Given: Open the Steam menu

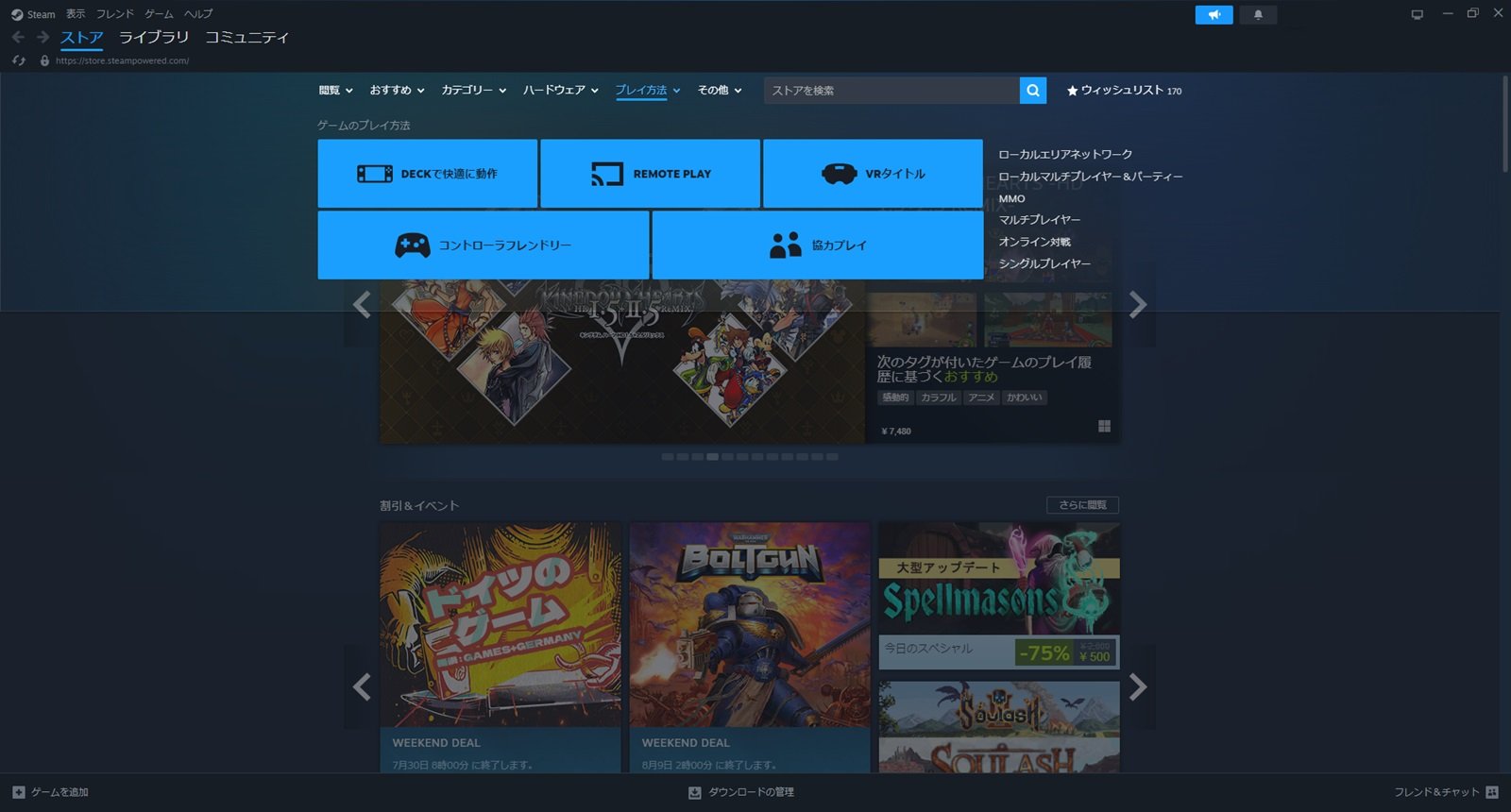Looking at the screenshot, I should pos(41,14).
